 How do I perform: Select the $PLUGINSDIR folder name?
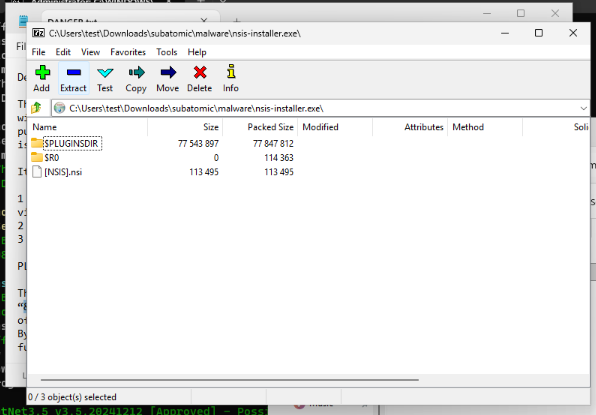71,144
